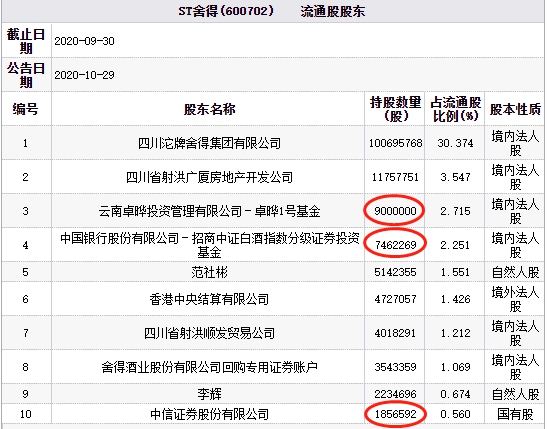548x429 pixels.
Task: Select the holding value 100695768
Action: tap(395, 143)
